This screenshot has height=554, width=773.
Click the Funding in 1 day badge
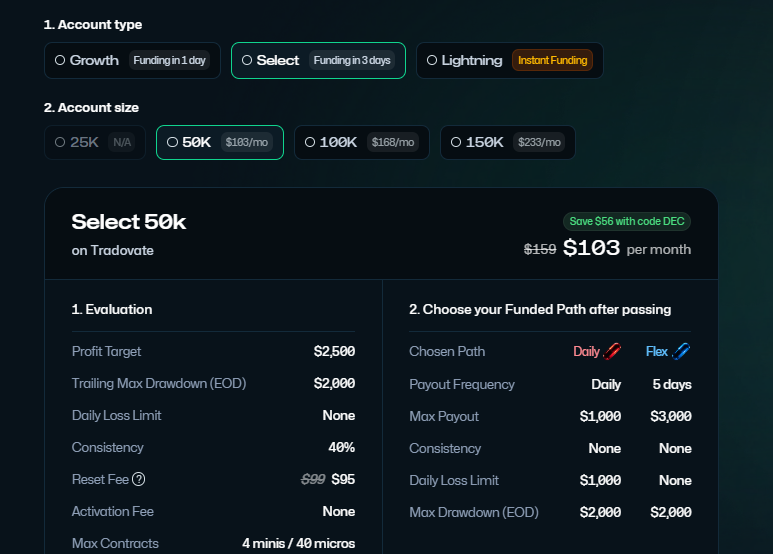coord(168,60)
